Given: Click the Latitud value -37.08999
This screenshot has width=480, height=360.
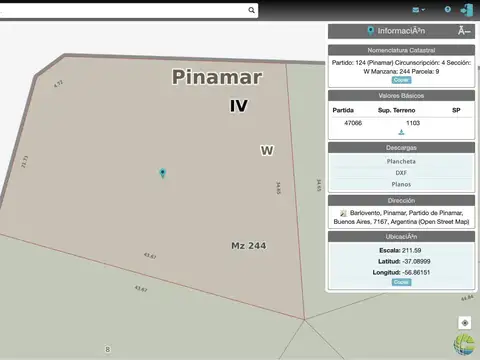Looking at the screenshot, I should [416, 261].
